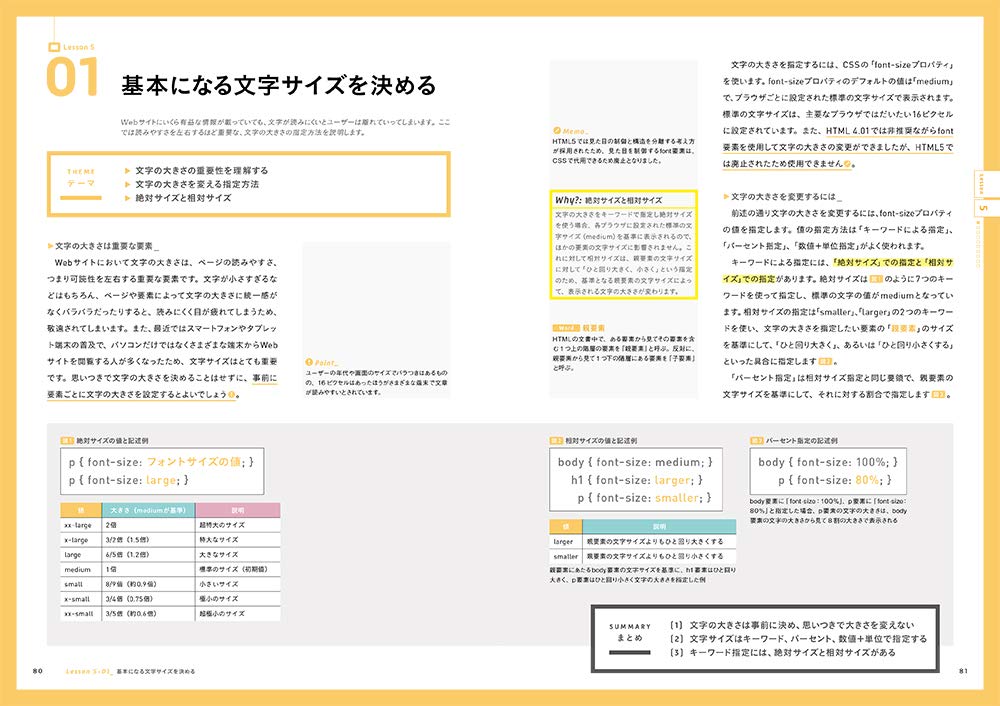1000x706 pixels.
Task: Click the code line body { font-size: 100%; }
Action: pyautogui.click(x=828, y=462)
